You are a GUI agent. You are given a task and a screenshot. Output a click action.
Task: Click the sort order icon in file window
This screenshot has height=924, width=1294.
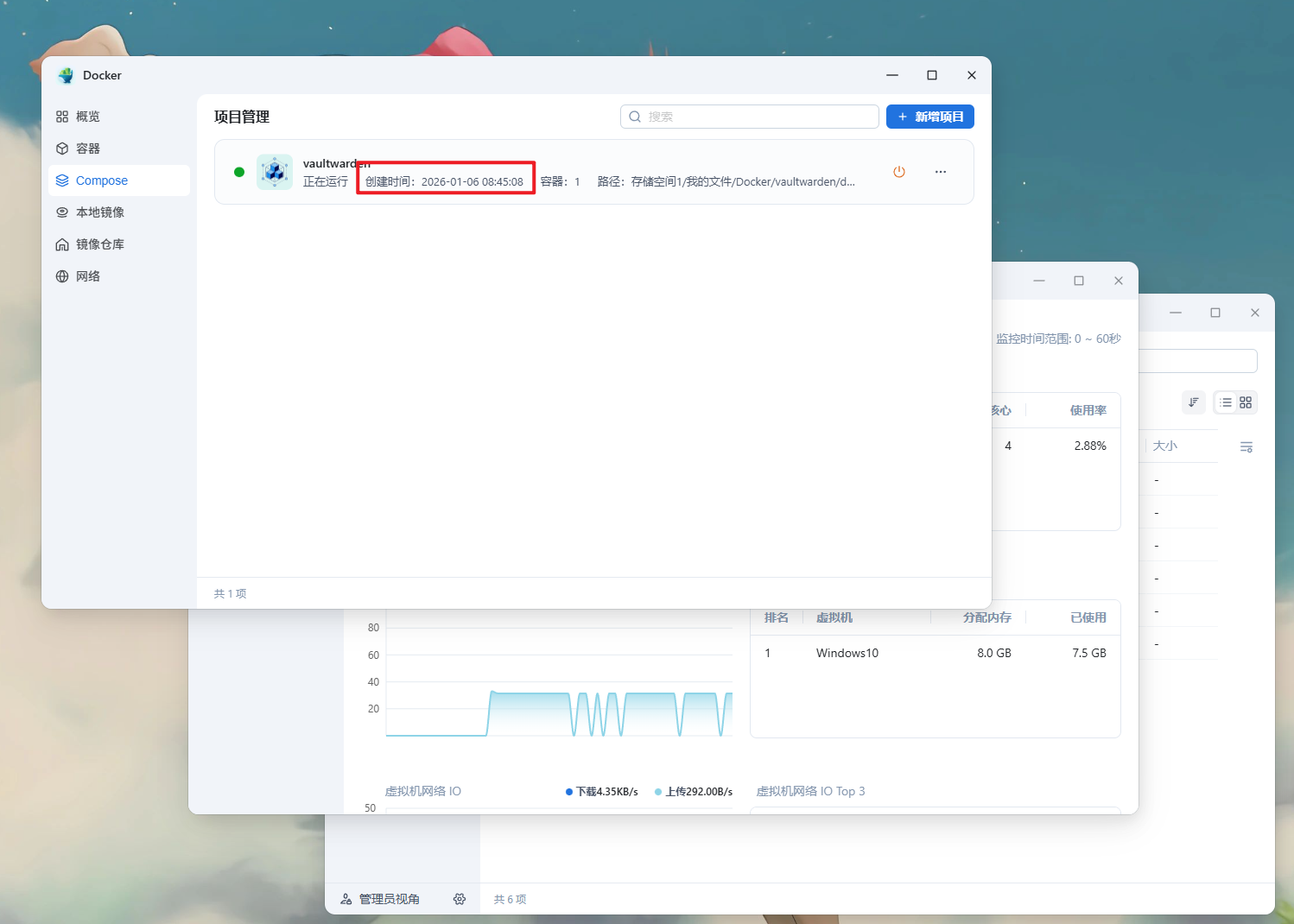point(1193,402)
